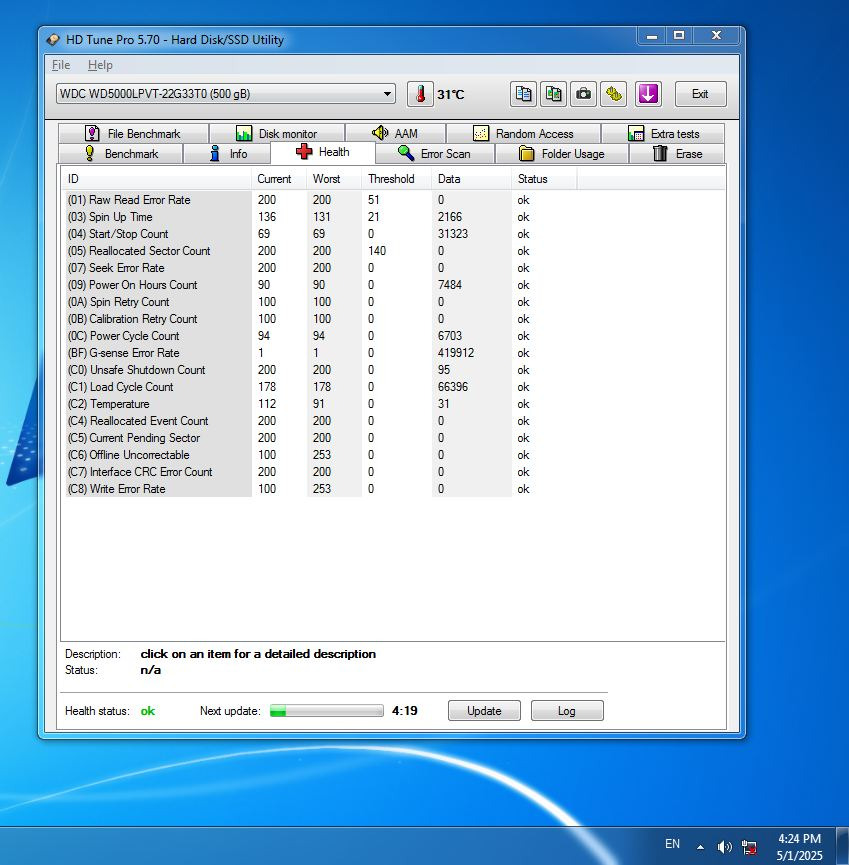849x865 pixels.
Task: Switch to Disk monitor tab
Action: pos(276,134)
